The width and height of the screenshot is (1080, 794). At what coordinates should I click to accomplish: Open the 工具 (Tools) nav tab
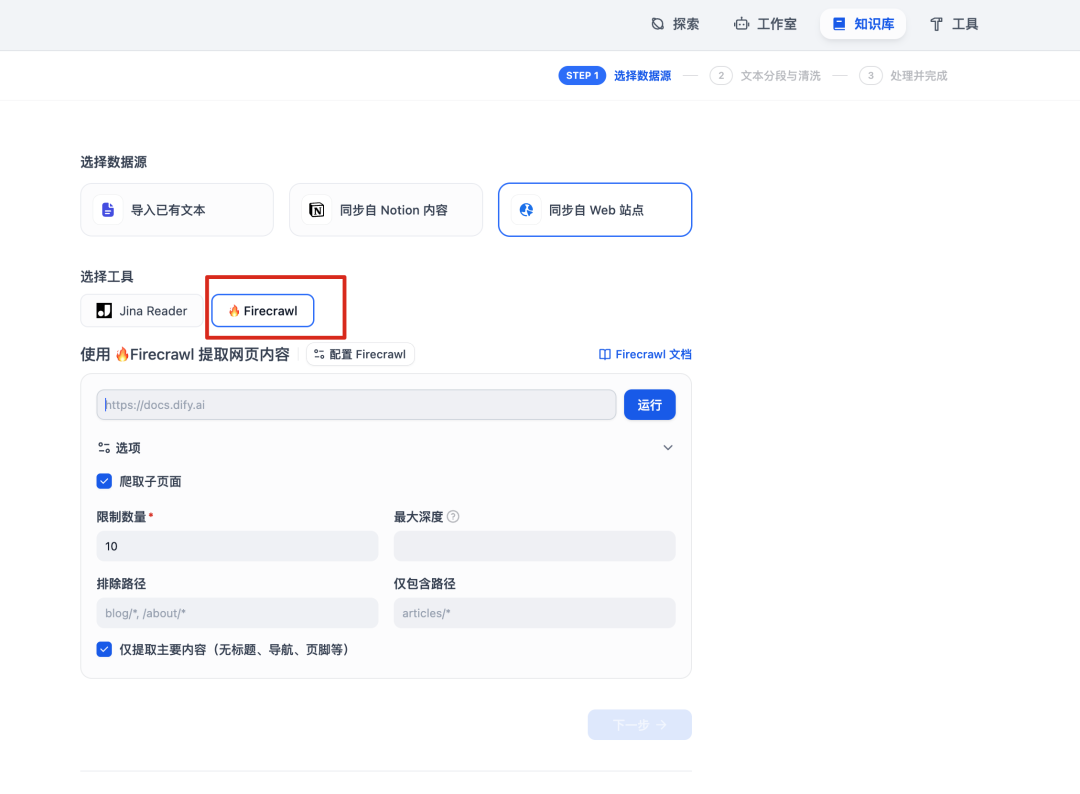954,24
